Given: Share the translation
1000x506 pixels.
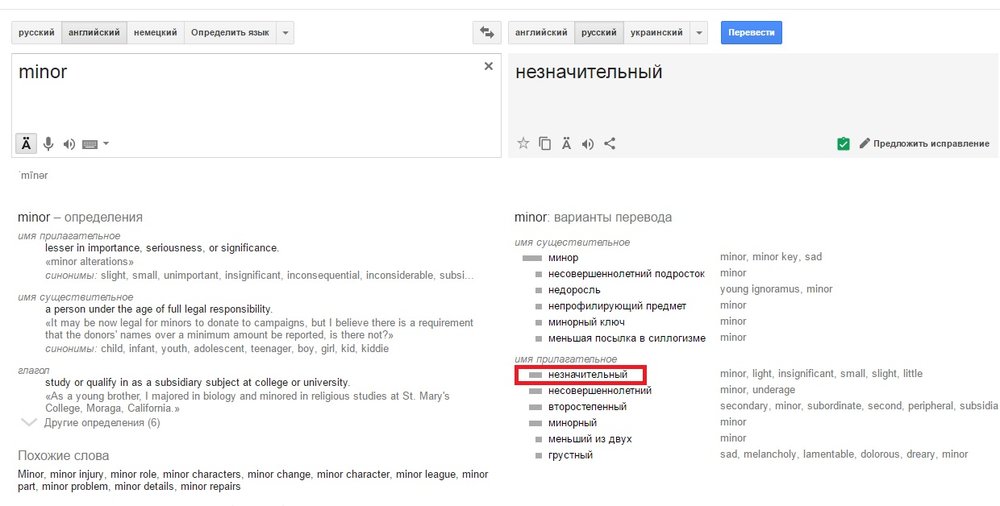Looking at the screenshot, I should pos(610,143).
